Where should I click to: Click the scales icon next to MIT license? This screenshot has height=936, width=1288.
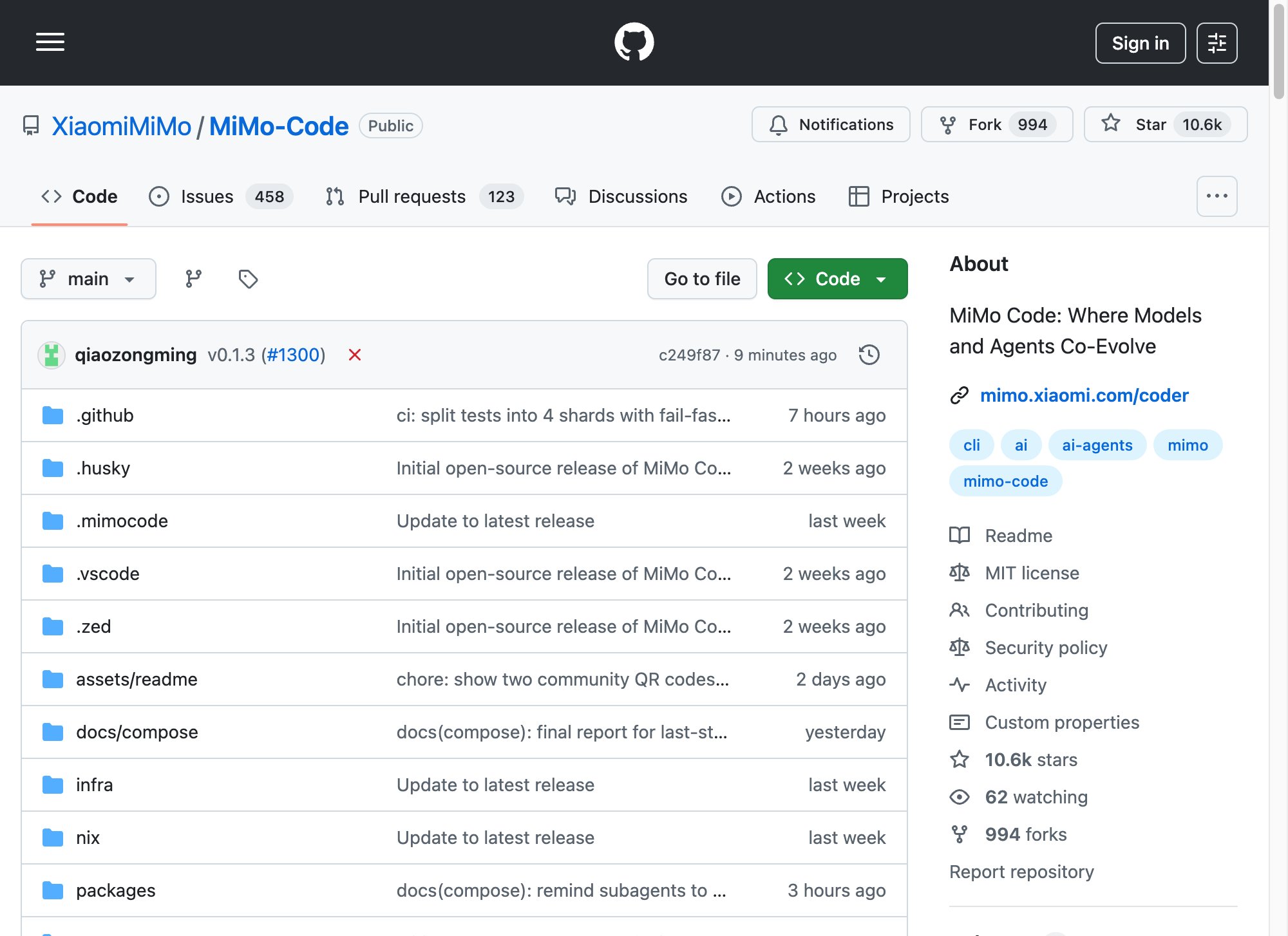[x=960, y=573]
